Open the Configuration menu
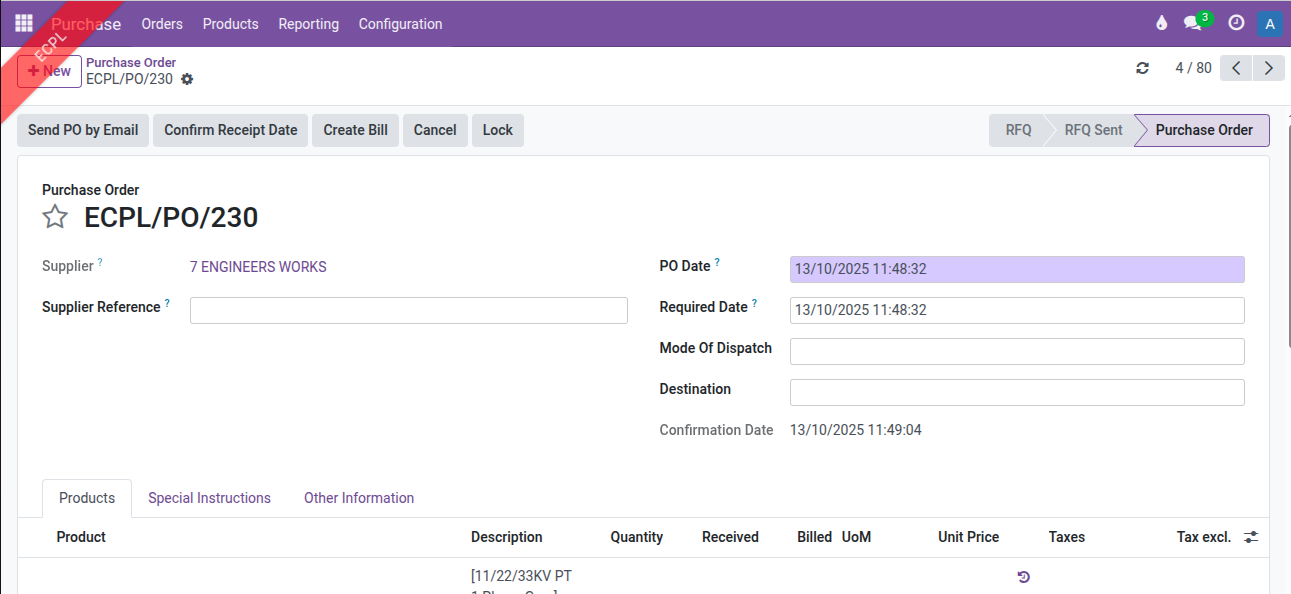The height and width of the screenshot is (594, 1291). click(x=400, y=24)
